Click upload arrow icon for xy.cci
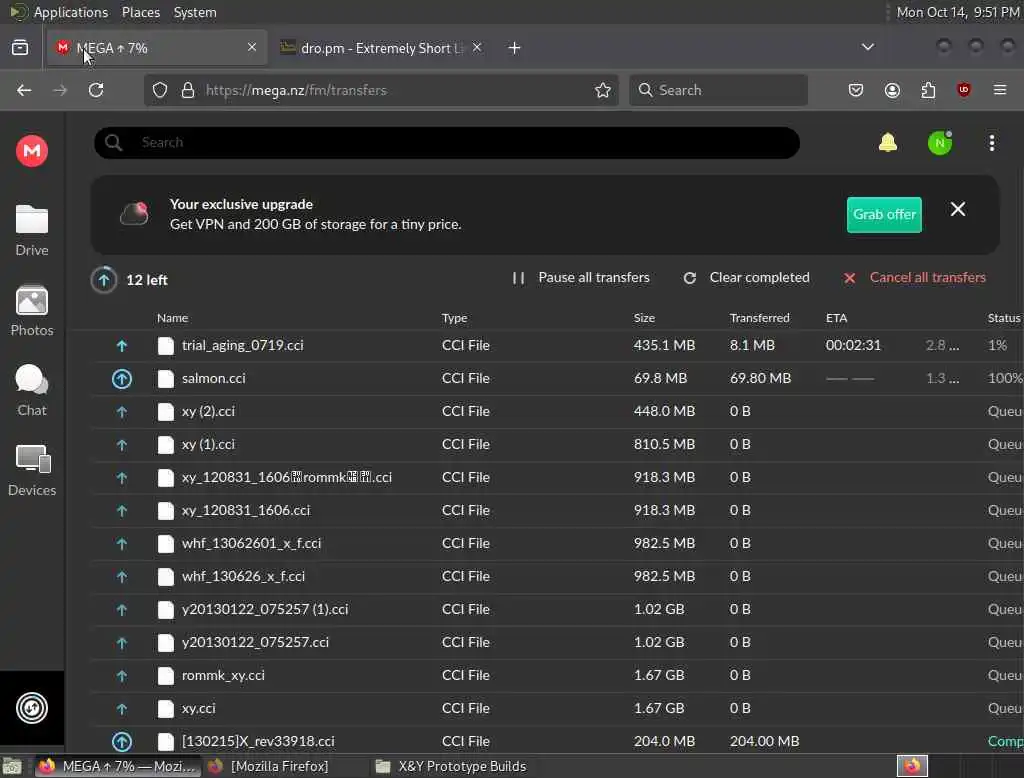The image size is (1024, 778). [121, 709]
